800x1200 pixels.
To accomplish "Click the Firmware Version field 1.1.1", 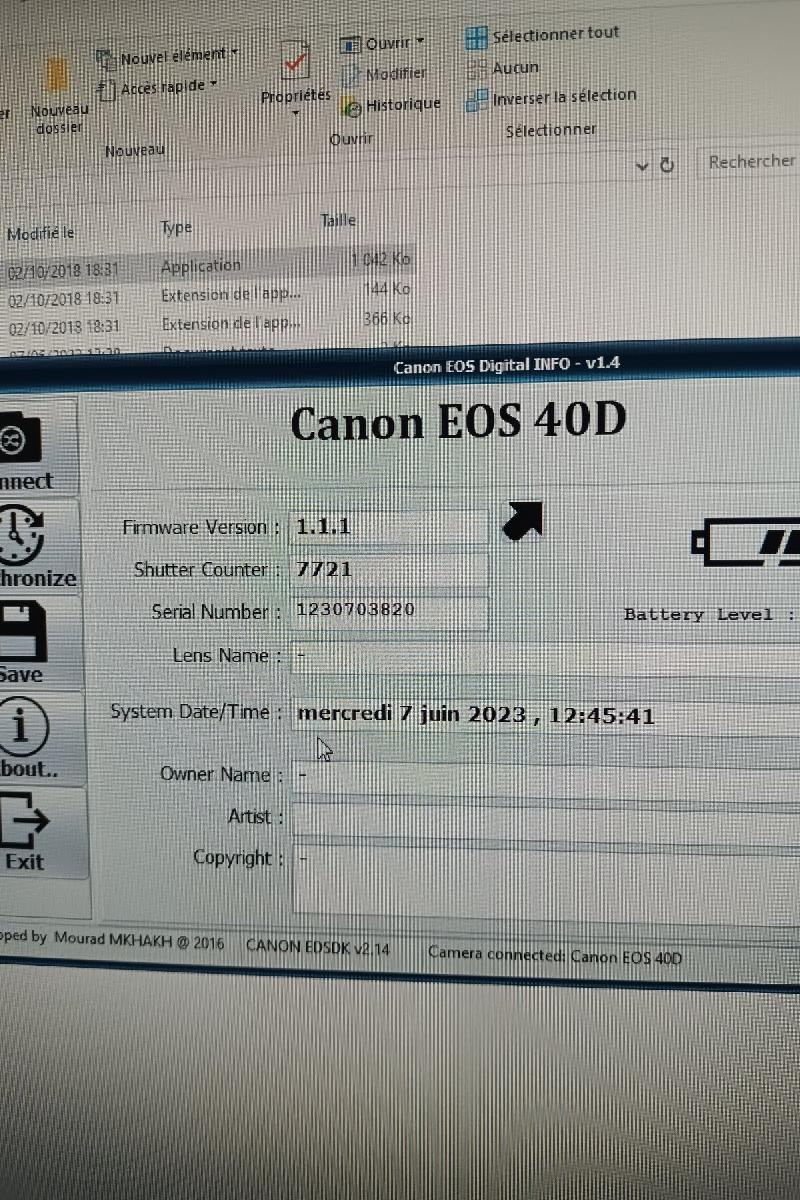I will tap(389, 526).
